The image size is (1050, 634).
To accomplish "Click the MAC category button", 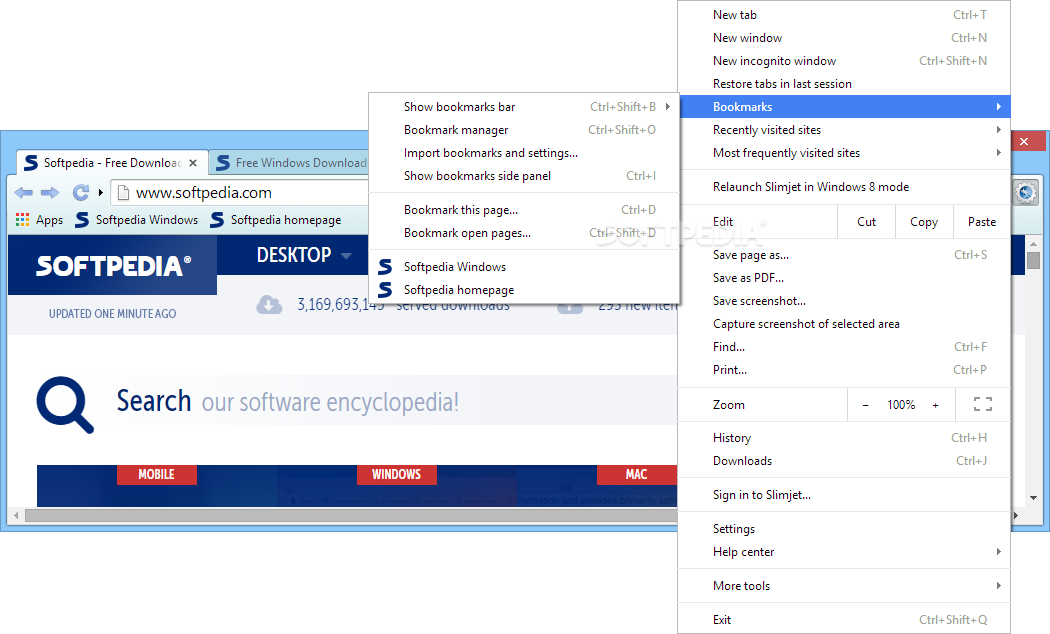I will pyautogui.click(x=636, y=475).
